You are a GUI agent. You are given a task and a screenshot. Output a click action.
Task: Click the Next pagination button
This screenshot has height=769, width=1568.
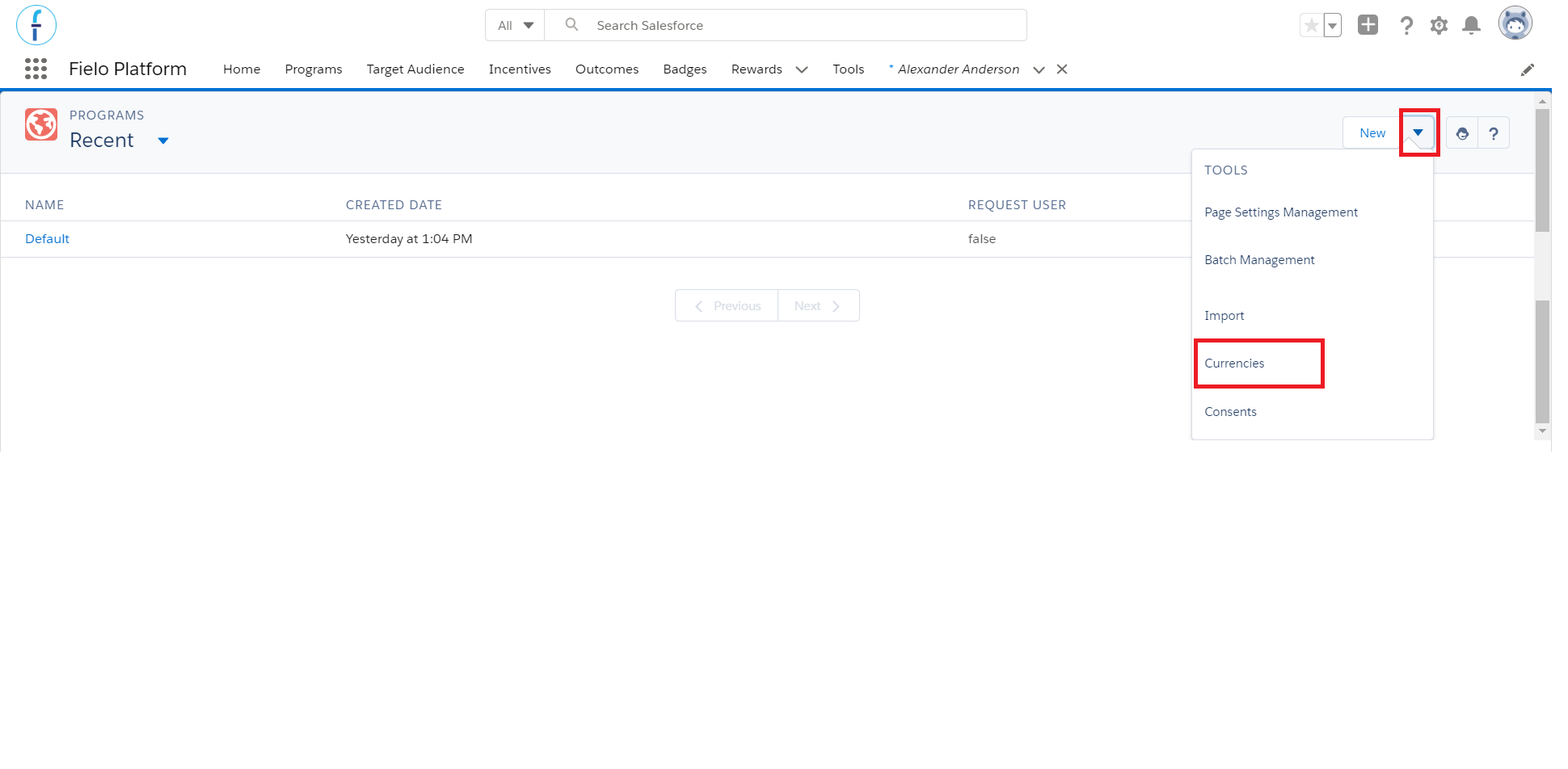click(818, 305)
